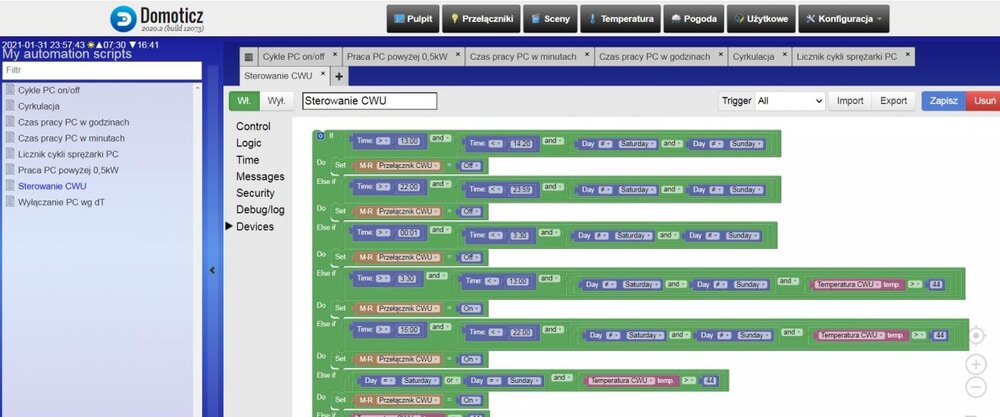1000x417 pixels.
Task: Open the If block mutator gear
Action: pos(320,135)
